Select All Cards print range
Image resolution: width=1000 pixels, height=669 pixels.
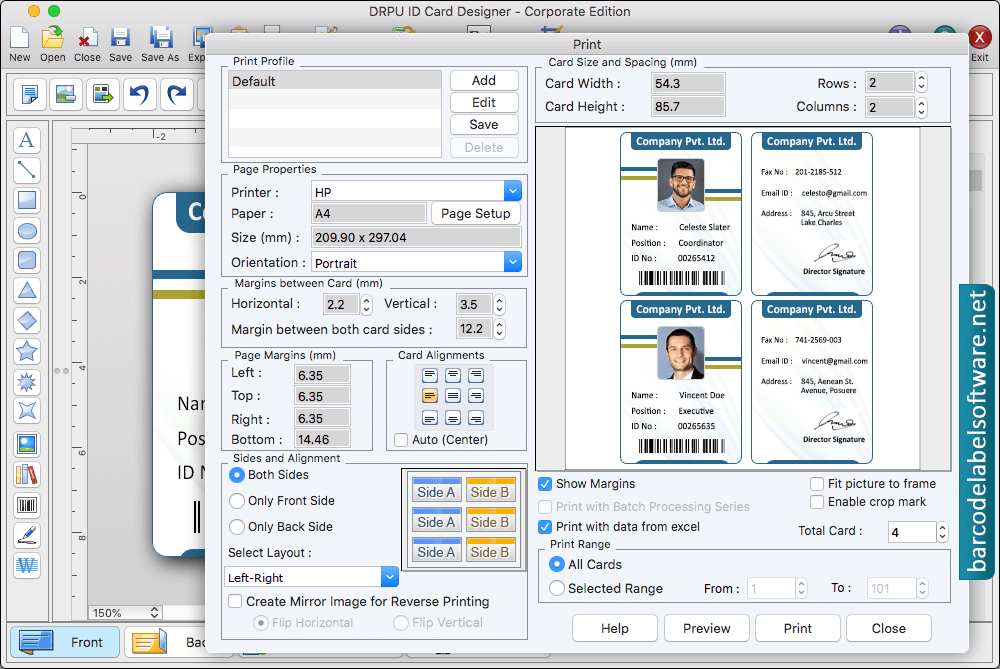tap(557, 564)
